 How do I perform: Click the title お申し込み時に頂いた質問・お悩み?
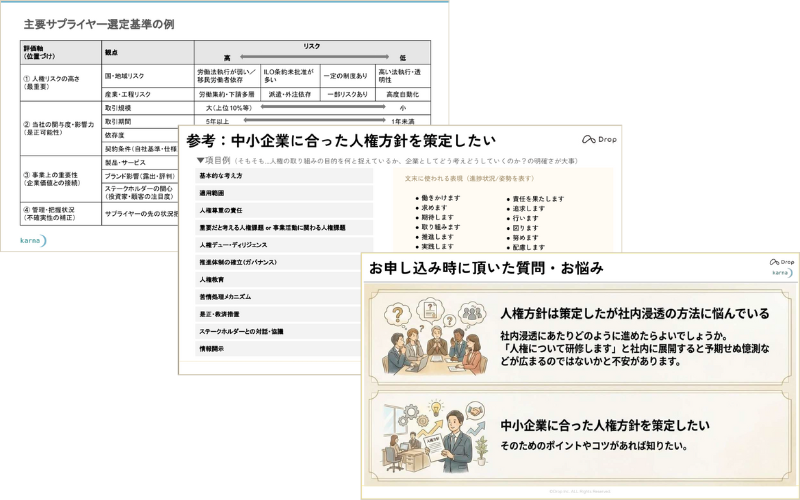coord(486,268)
